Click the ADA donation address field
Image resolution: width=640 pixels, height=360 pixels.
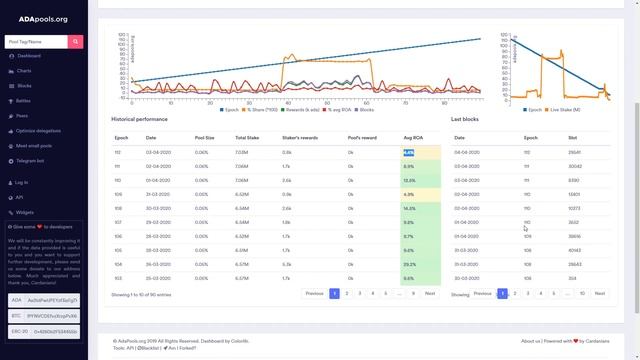(x=52, y=300)
